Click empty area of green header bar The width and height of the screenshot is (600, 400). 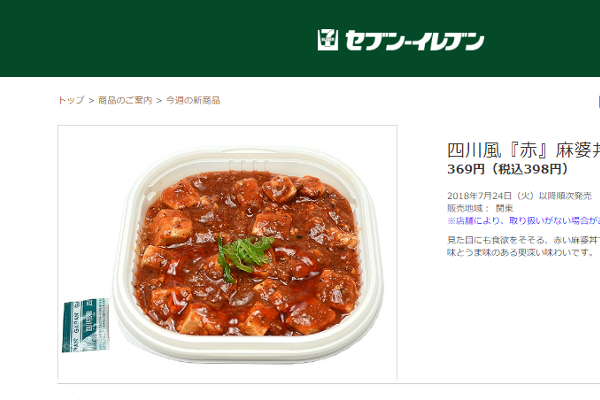point(153,38)
